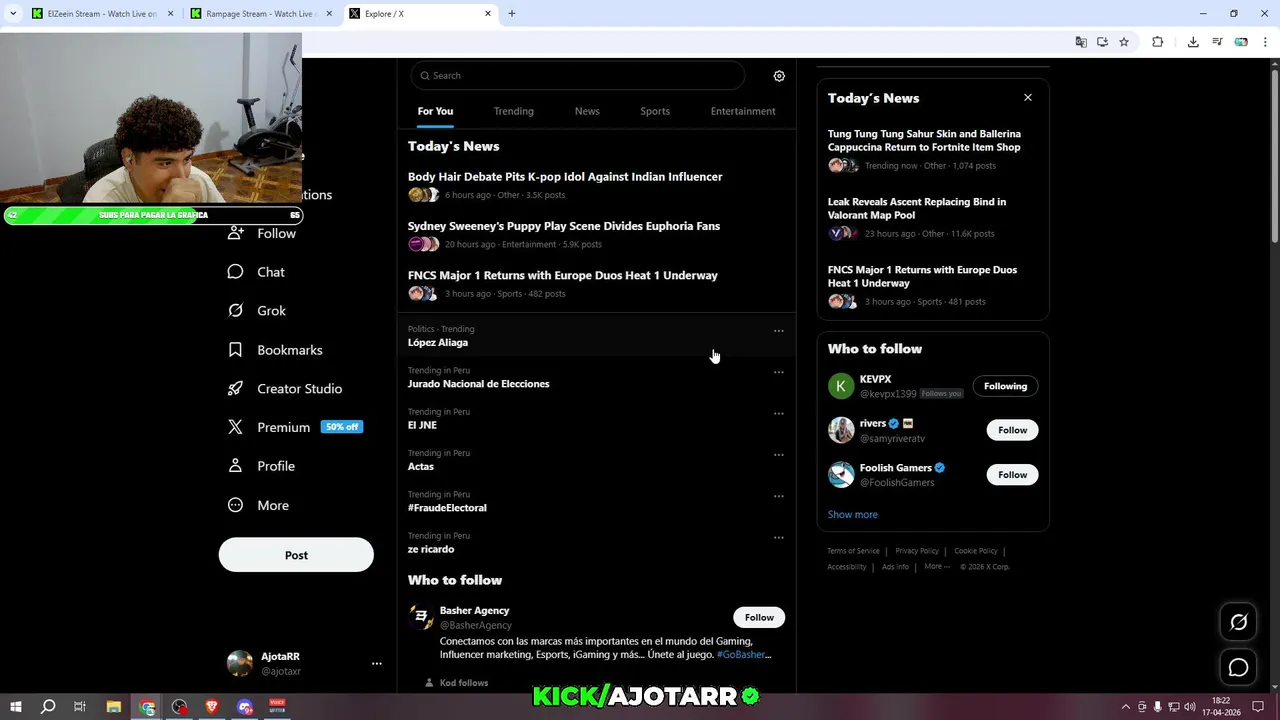Image resolution: width=1280 pixels, height=720 pixels.
Task: Open Leak Reveals Ascent Replacing Bind story
Action: tap(917, 208)
